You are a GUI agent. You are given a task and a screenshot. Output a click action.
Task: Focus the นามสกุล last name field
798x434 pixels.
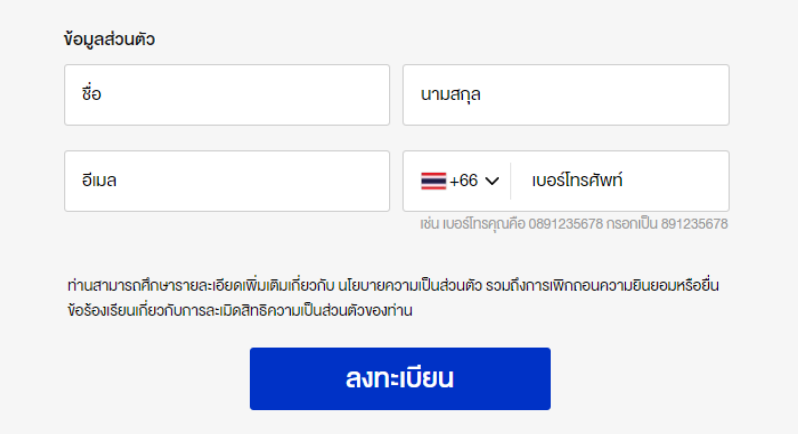(x=566, y=95)
